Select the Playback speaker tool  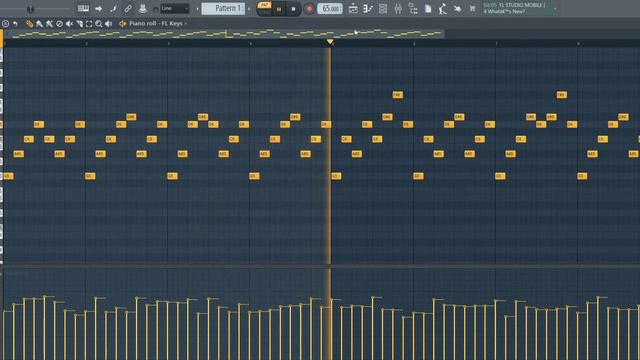(x=109, y=24)
